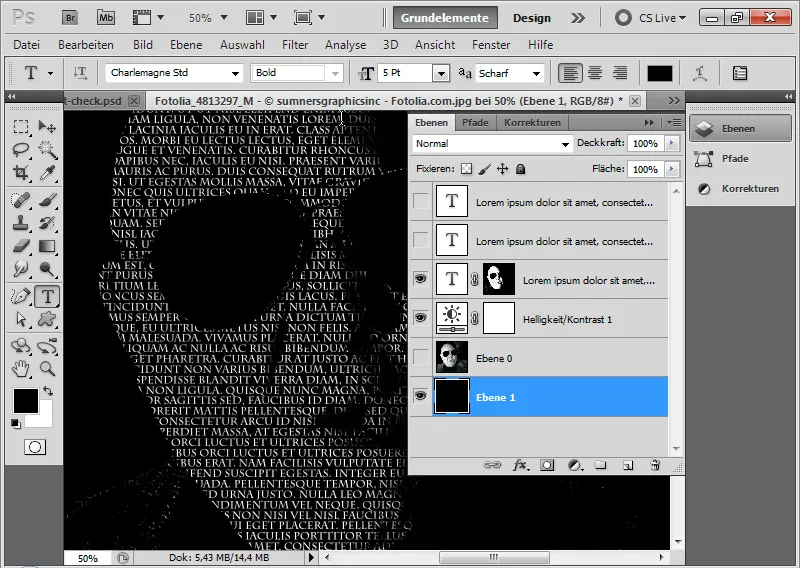Hide the masked Lorem ipsum text layer
Screen dimensions: 800x568
420,279
